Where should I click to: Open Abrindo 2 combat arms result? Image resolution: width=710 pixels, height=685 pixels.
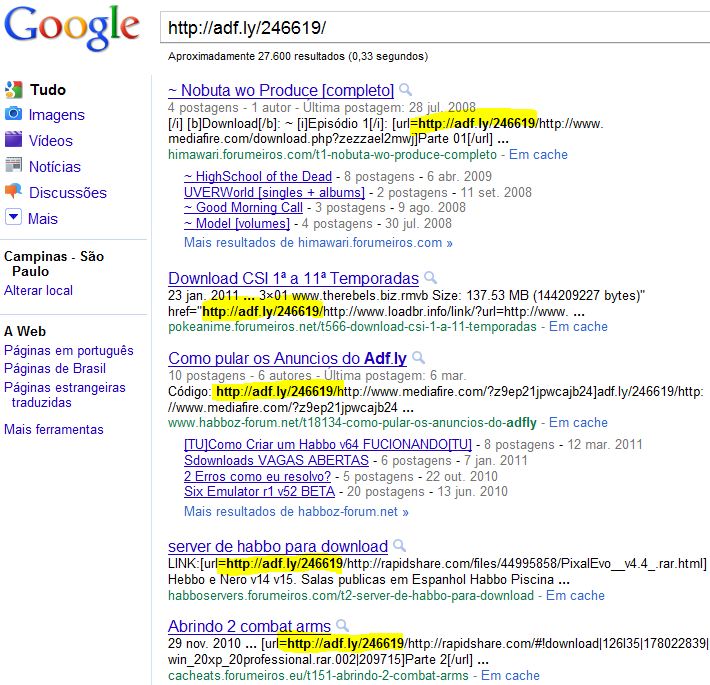(x=249, y=627)
